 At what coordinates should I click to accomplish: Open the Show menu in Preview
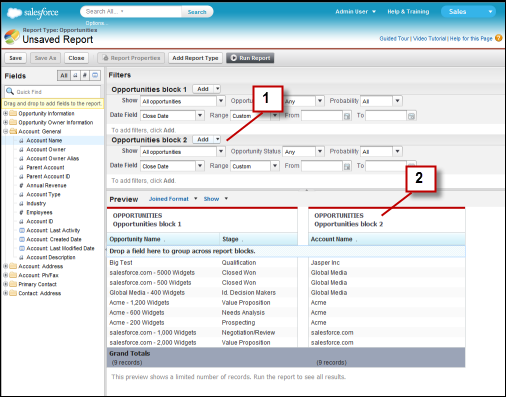pos(216,199)
